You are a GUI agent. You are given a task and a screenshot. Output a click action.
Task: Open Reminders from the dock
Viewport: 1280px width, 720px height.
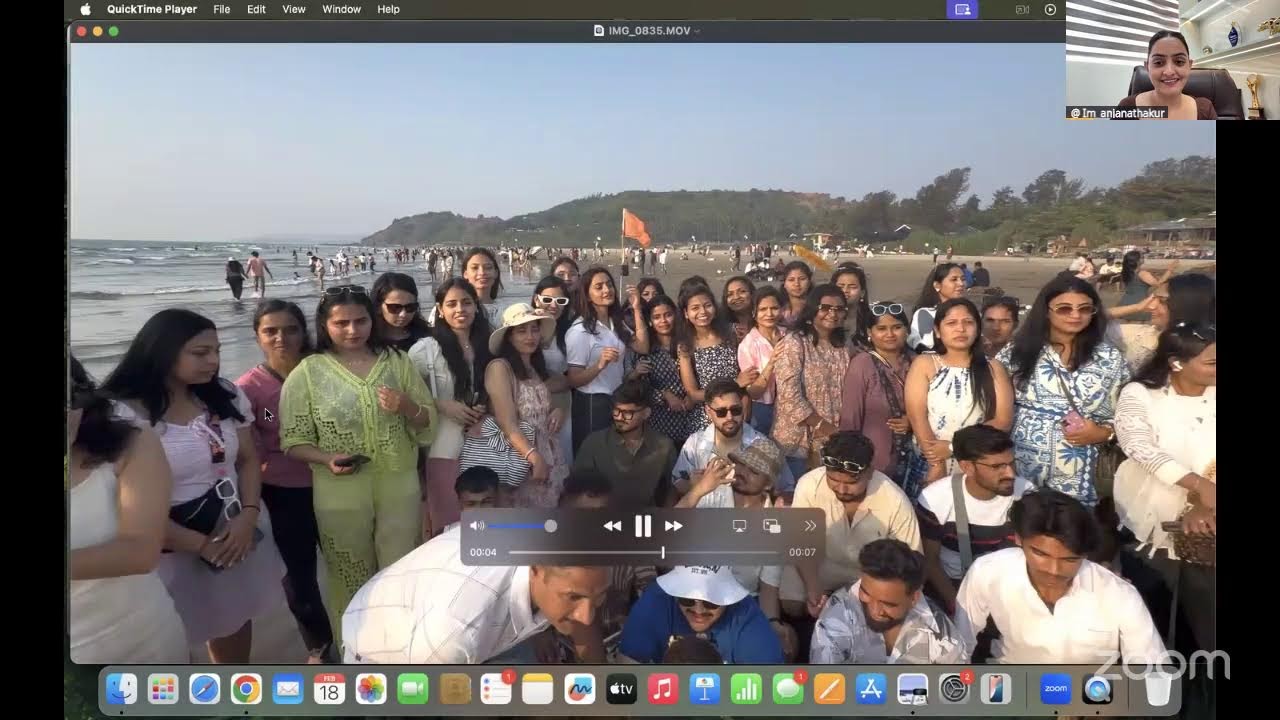point(496,688)
